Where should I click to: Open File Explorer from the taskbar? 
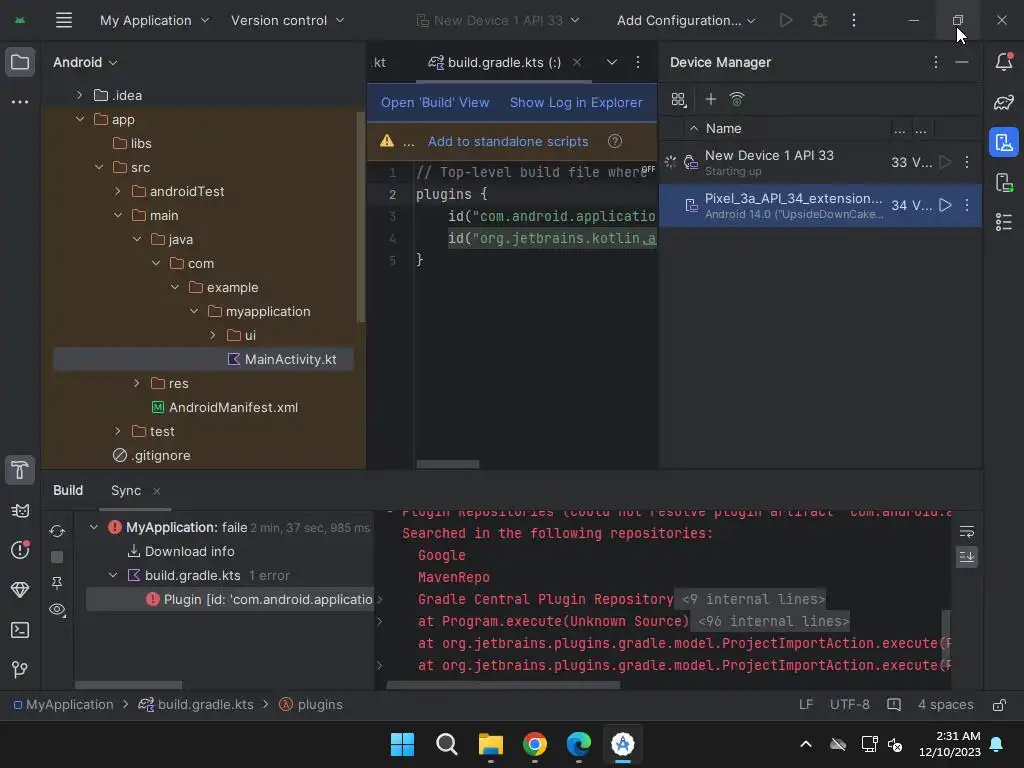[490, 744]
